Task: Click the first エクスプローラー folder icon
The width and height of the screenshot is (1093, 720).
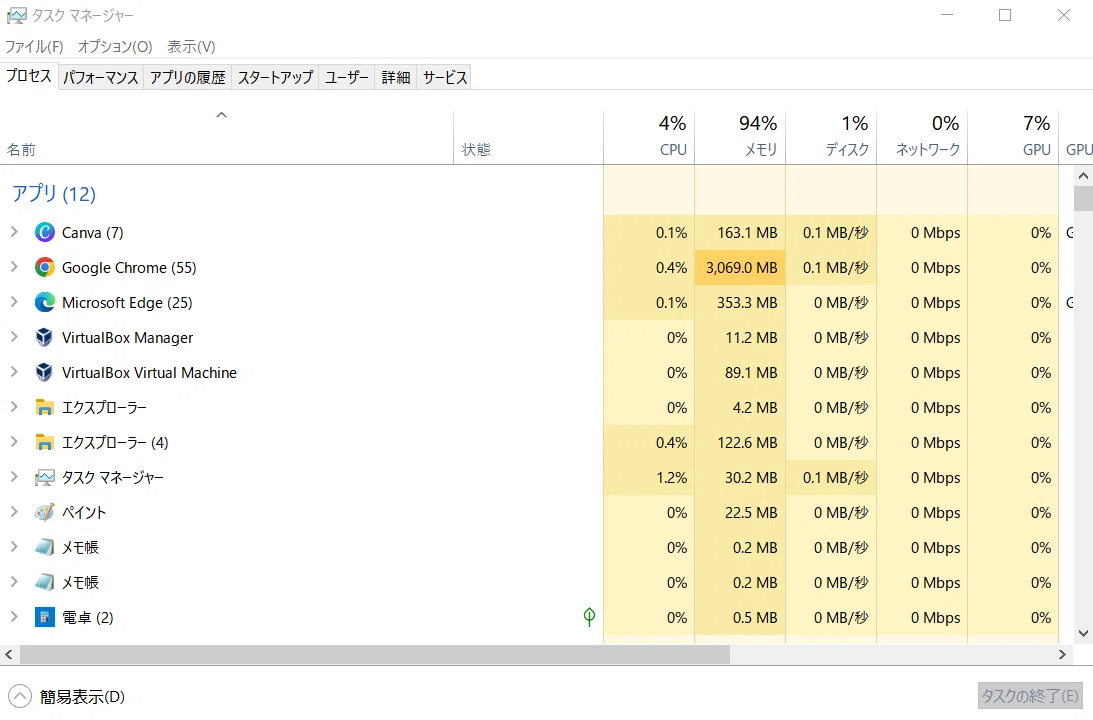Action: click(x=45, y=408)
